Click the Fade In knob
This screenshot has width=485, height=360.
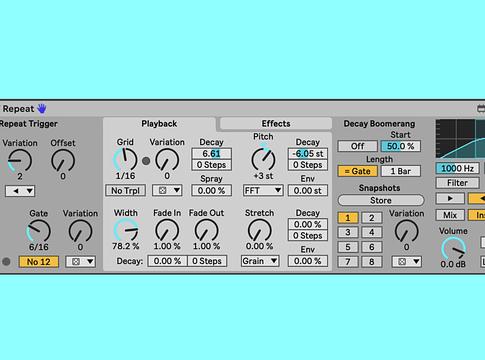coord(167,231)
